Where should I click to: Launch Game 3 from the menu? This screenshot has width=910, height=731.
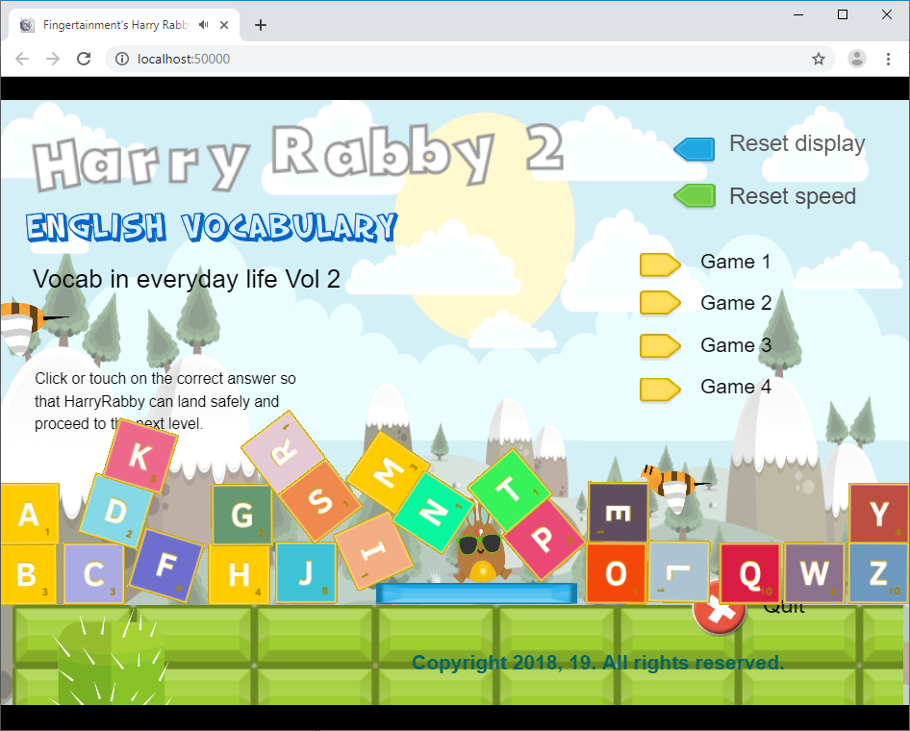659,346
